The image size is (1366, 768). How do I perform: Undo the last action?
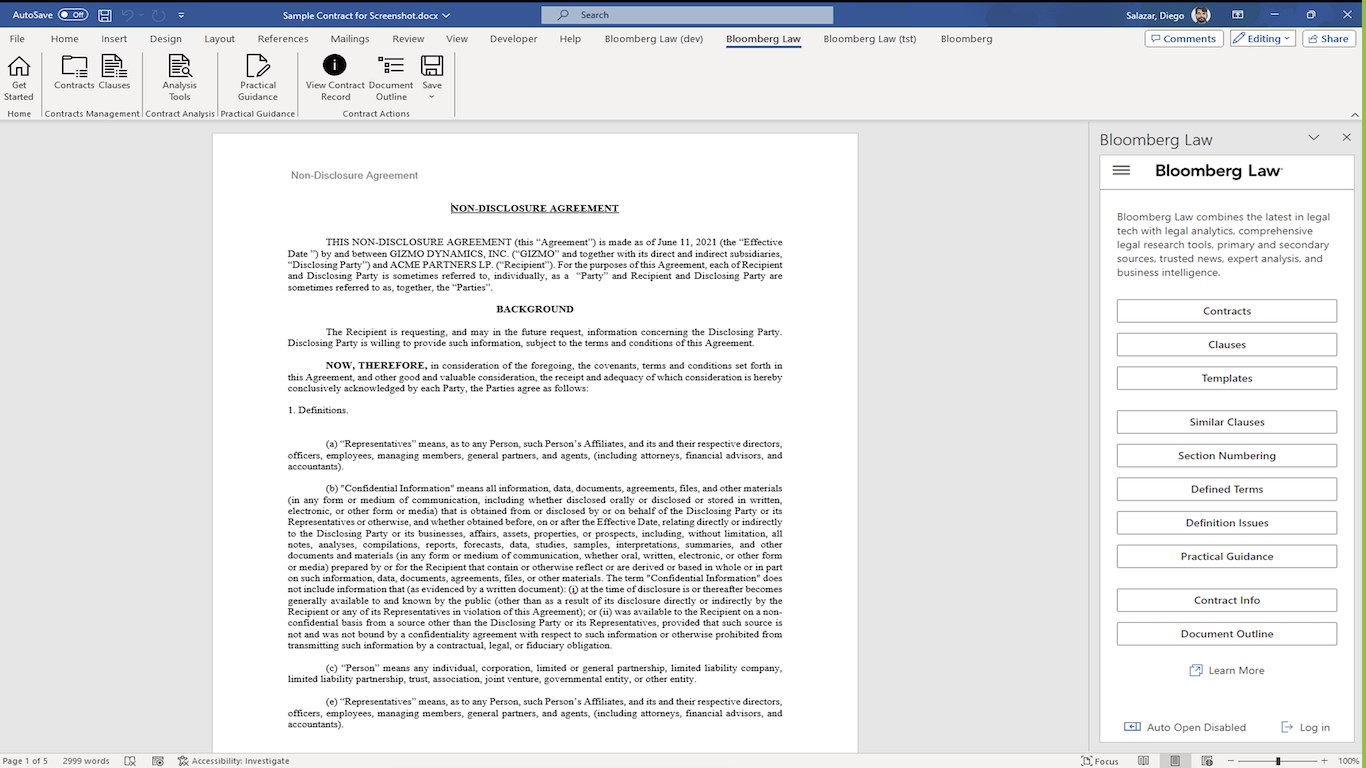click(128, 15)
